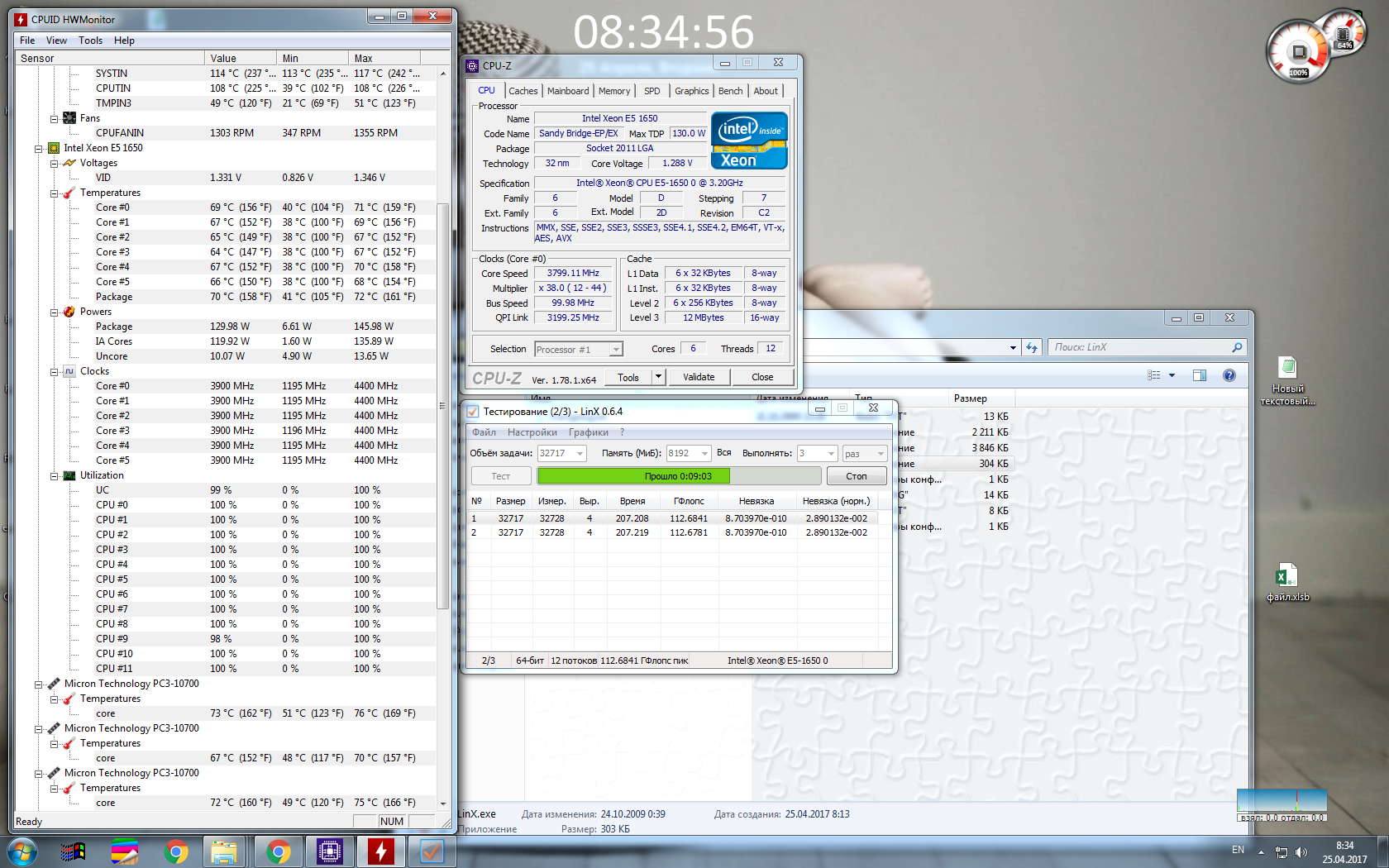Click the EN language indicator in tray

pyautogui.click(x=1238, y=850)
